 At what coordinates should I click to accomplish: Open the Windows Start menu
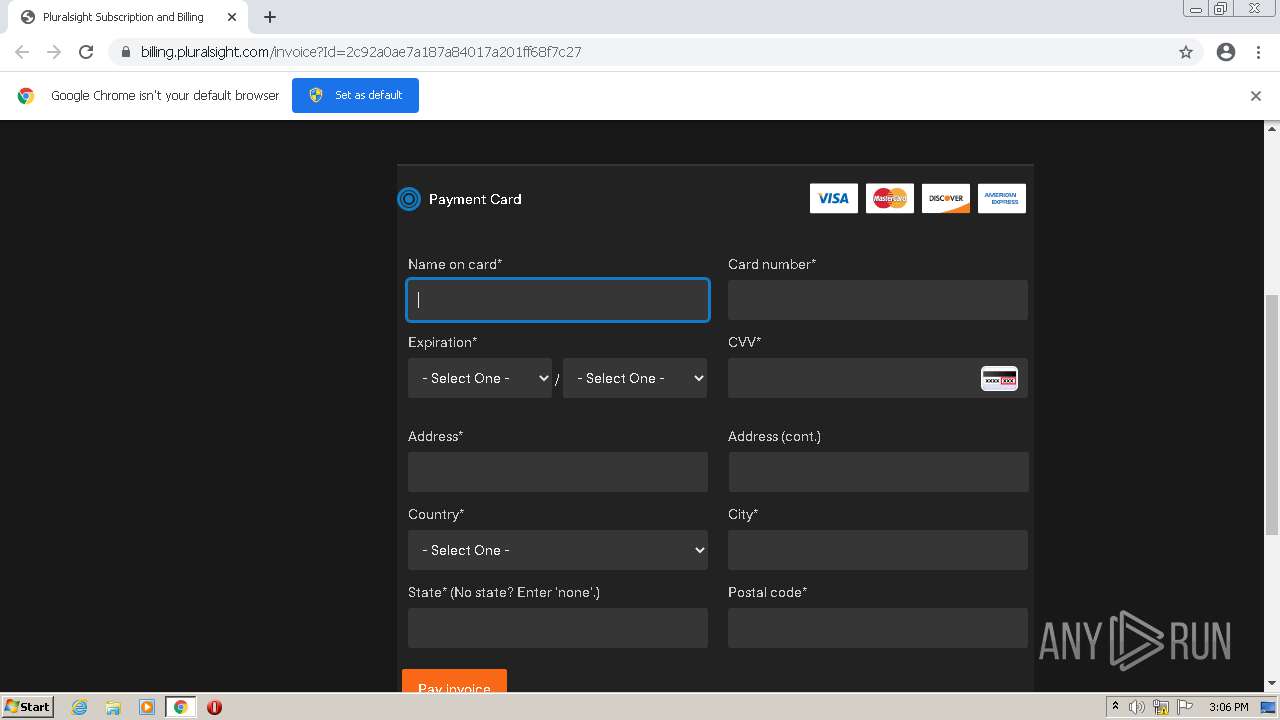27,706
